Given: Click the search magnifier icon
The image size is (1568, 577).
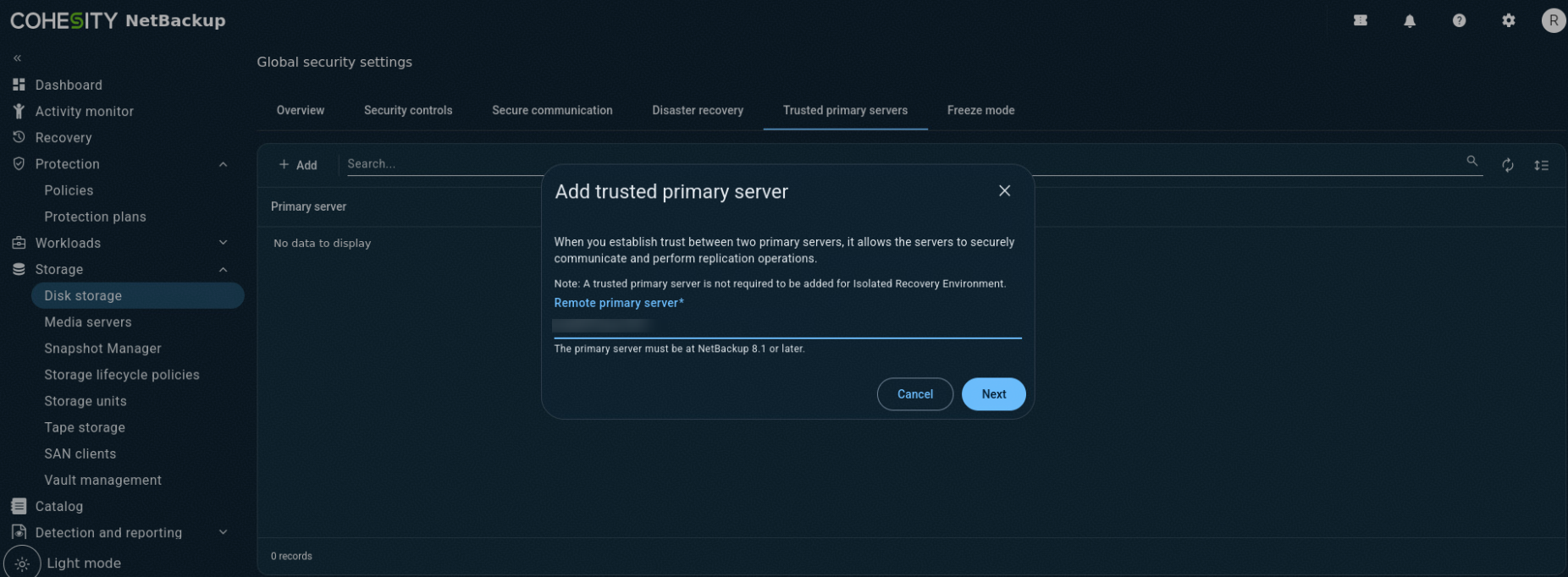Looking at the screenshot, I should click(1472, 161).
